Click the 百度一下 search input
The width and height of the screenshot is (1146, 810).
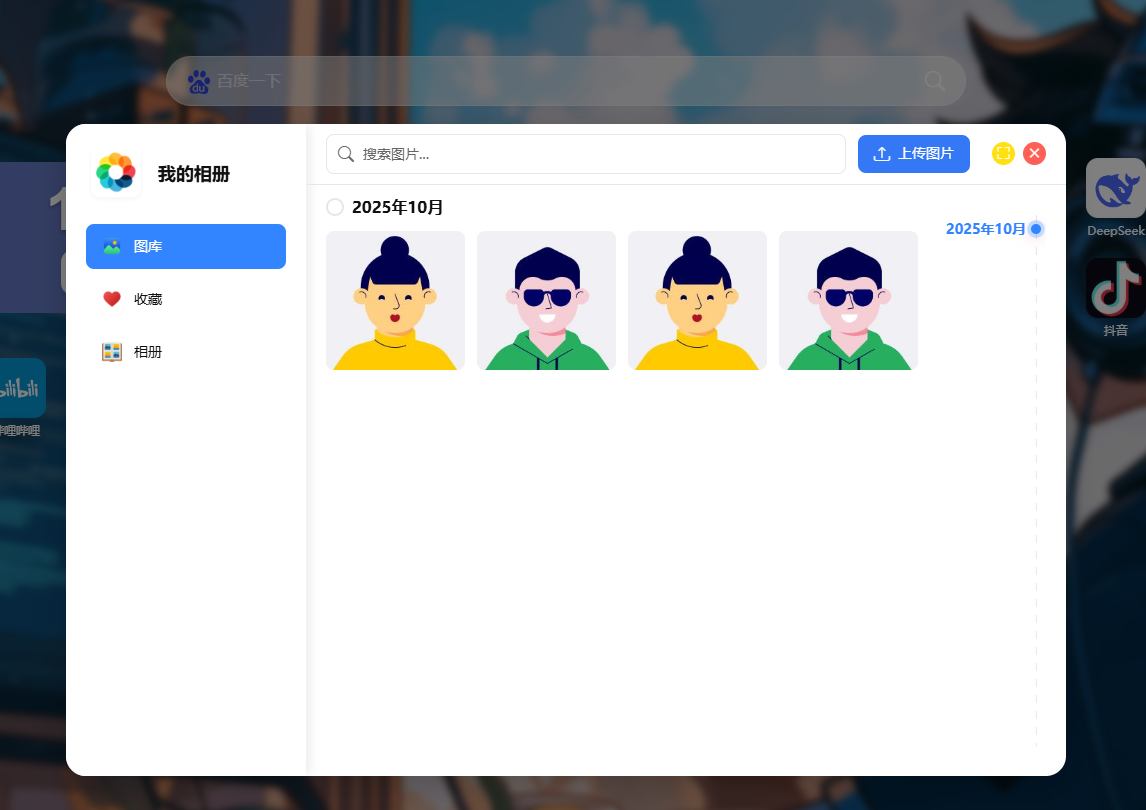tap(560, 81)
